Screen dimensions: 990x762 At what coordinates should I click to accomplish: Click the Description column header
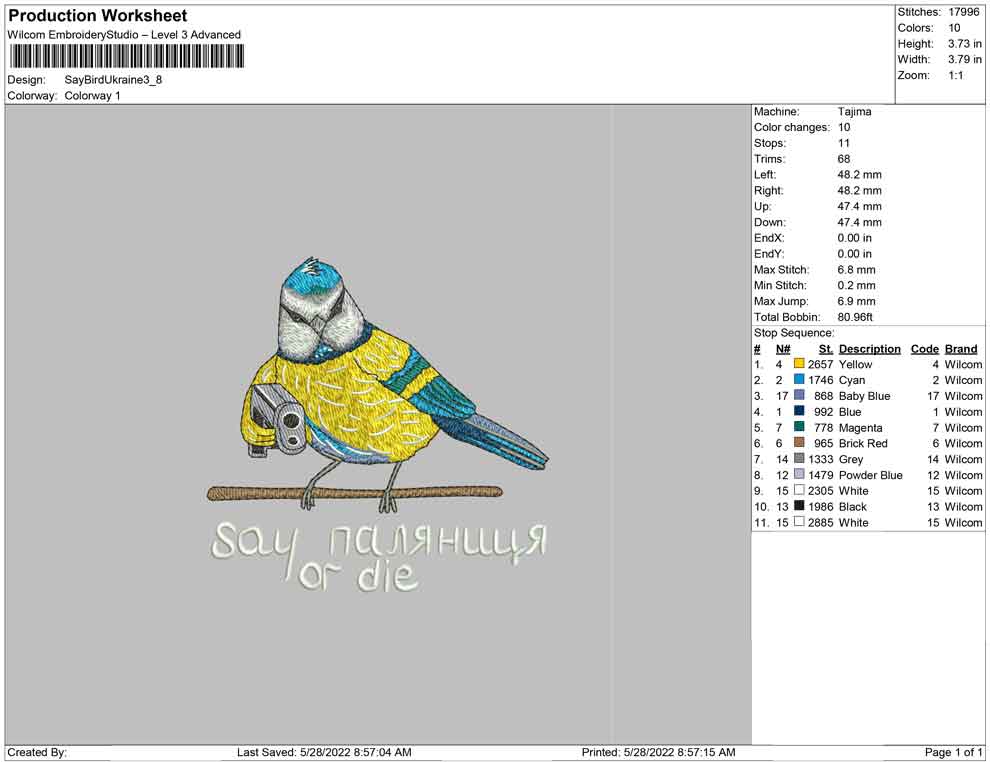pyautogui.click(x=869, y=349)
